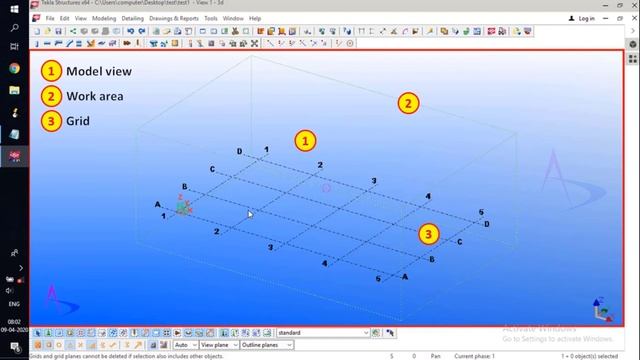Open the four-squares side panel icon
This screenshot has height=360, width=640.
(x=633, y=59)
